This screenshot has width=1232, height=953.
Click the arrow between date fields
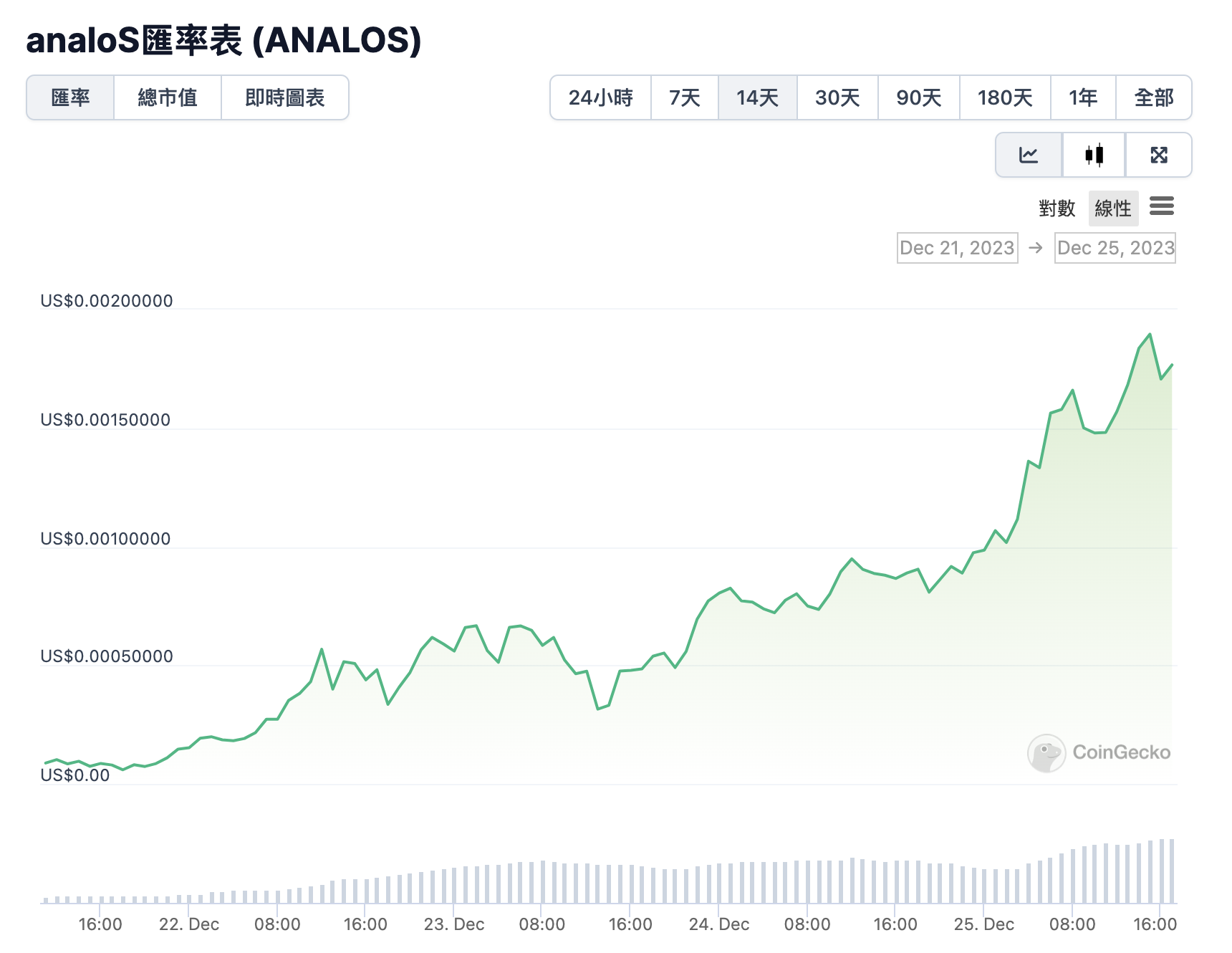(x=1036, y=248)
